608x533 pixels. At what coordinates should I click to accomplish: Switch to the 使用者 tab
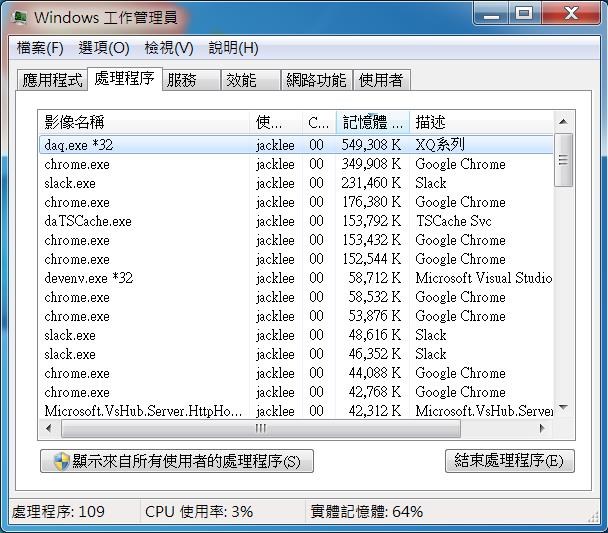(381, 80)
